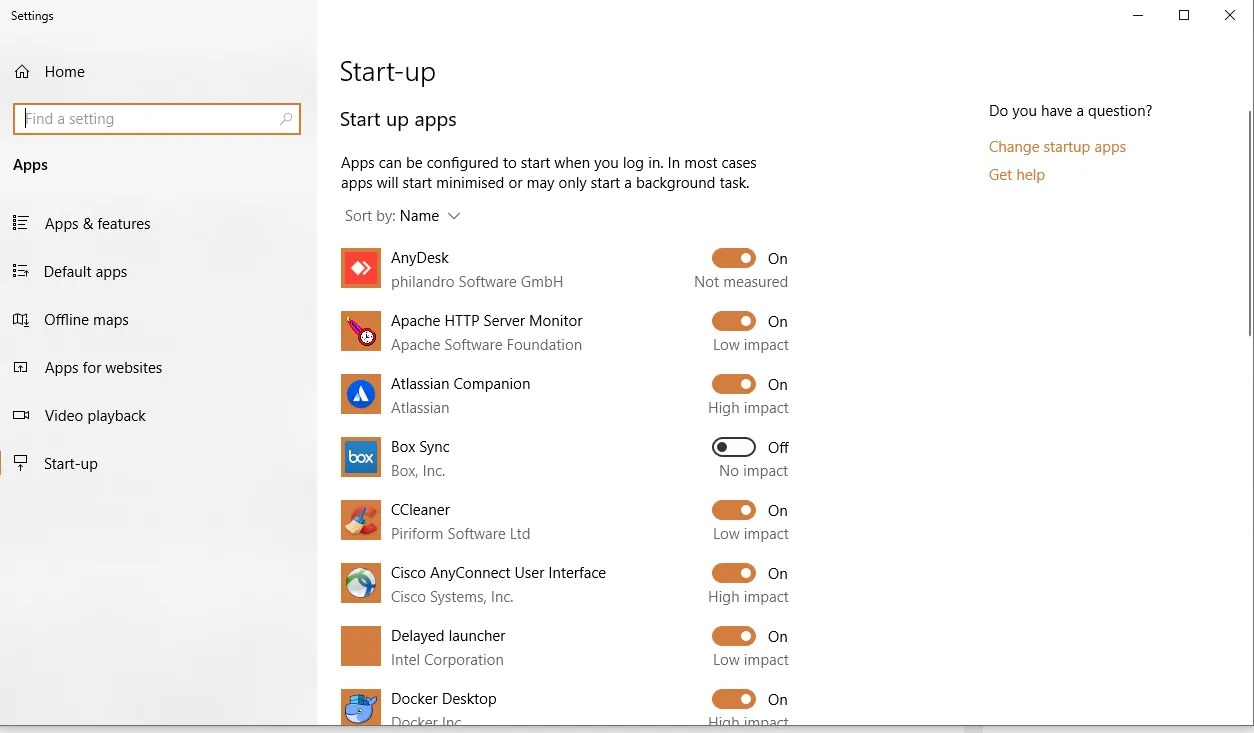Click the Not measured impact label
1254x733 pixels.
point(741,282)
